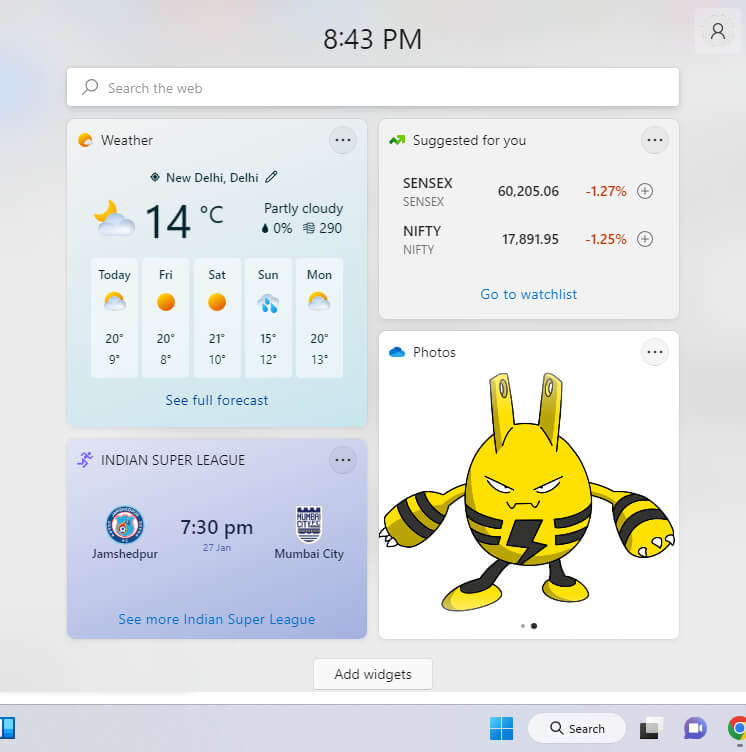Click the Suggested for you stocks icon
The height and width of the screenshot is (752, 746).
pos(397,140)
